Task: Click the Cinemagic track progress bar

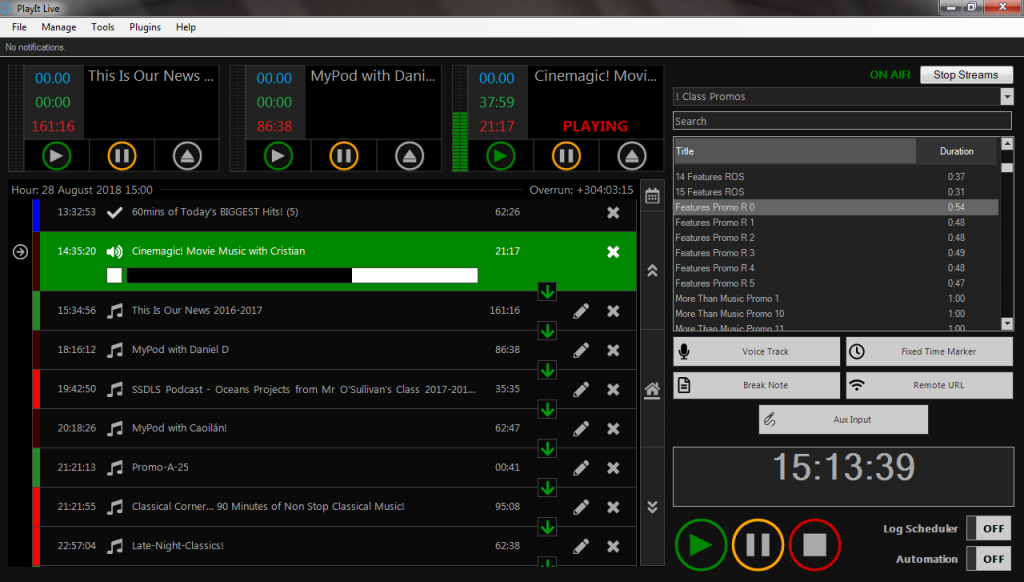Action: point(302,276)
